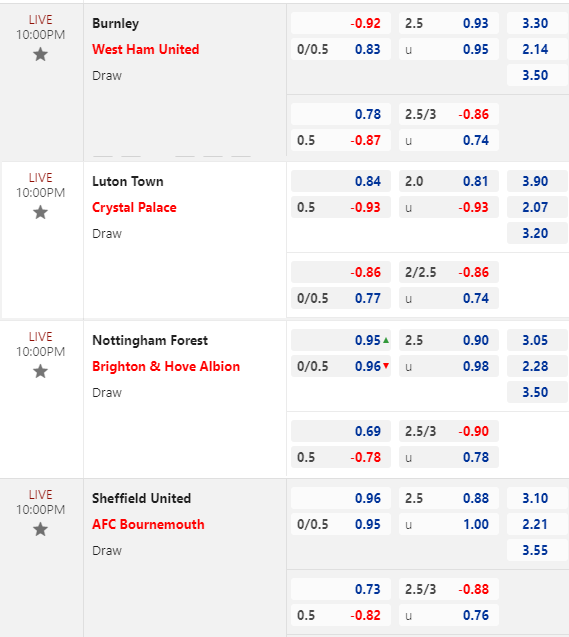Choose Sheffield United draw odds 3.55
This screenshot has height=637, width=569.
tap(537, 550)
